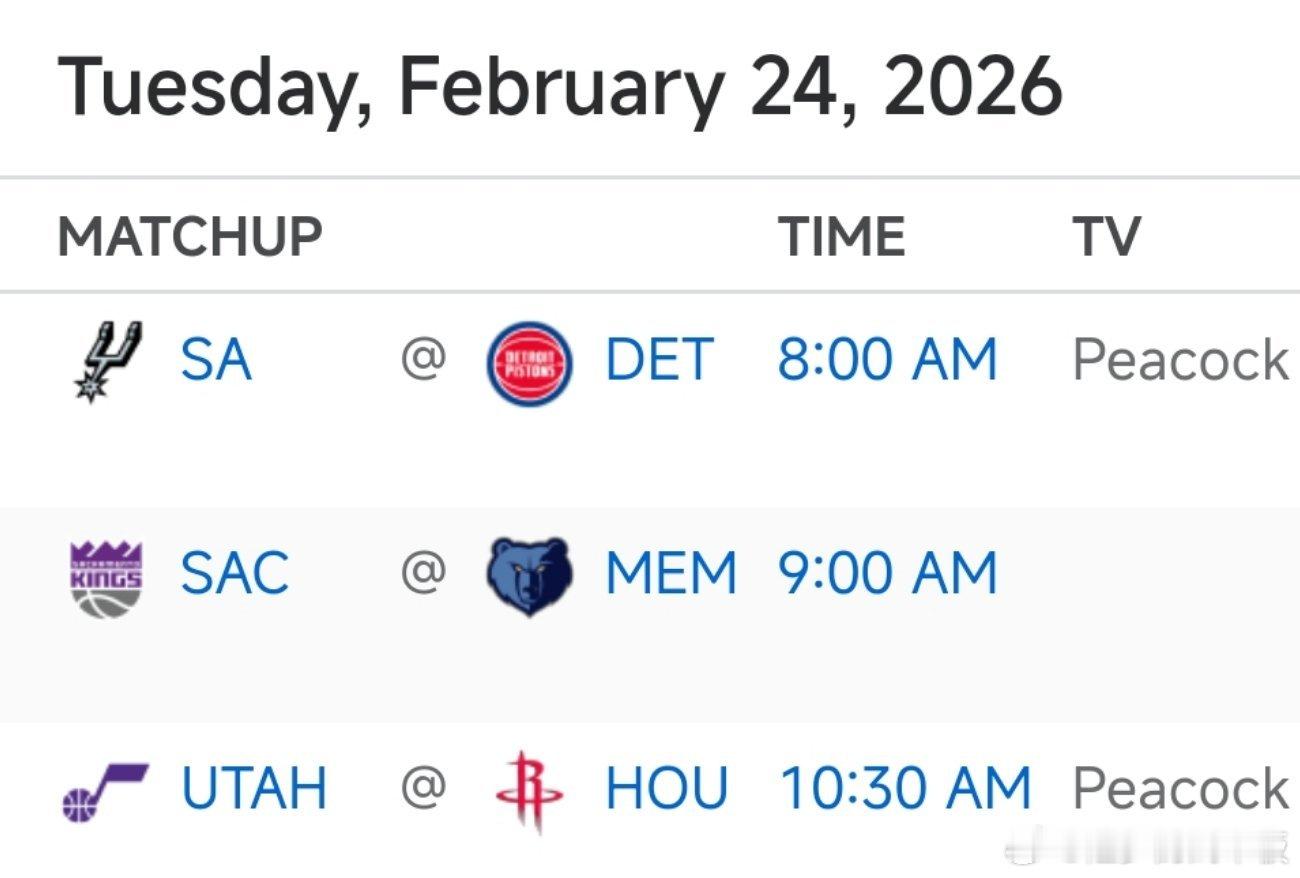Select the 8:00 AM game time link

pos(888,360)
